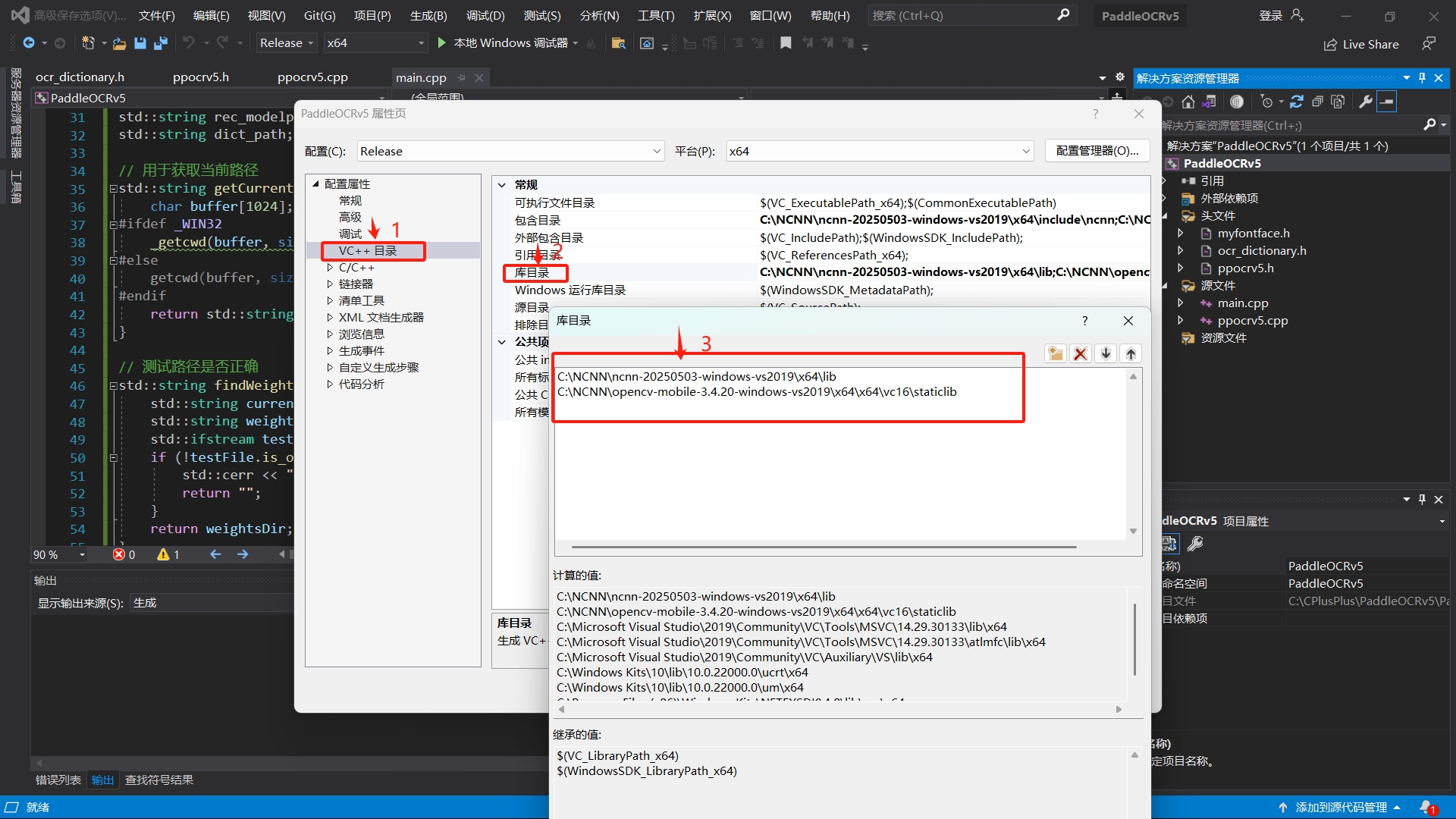Open the Release configuration dropdown in toolbar
This screenshot has width=1456, height=819.
coord(287,43)
